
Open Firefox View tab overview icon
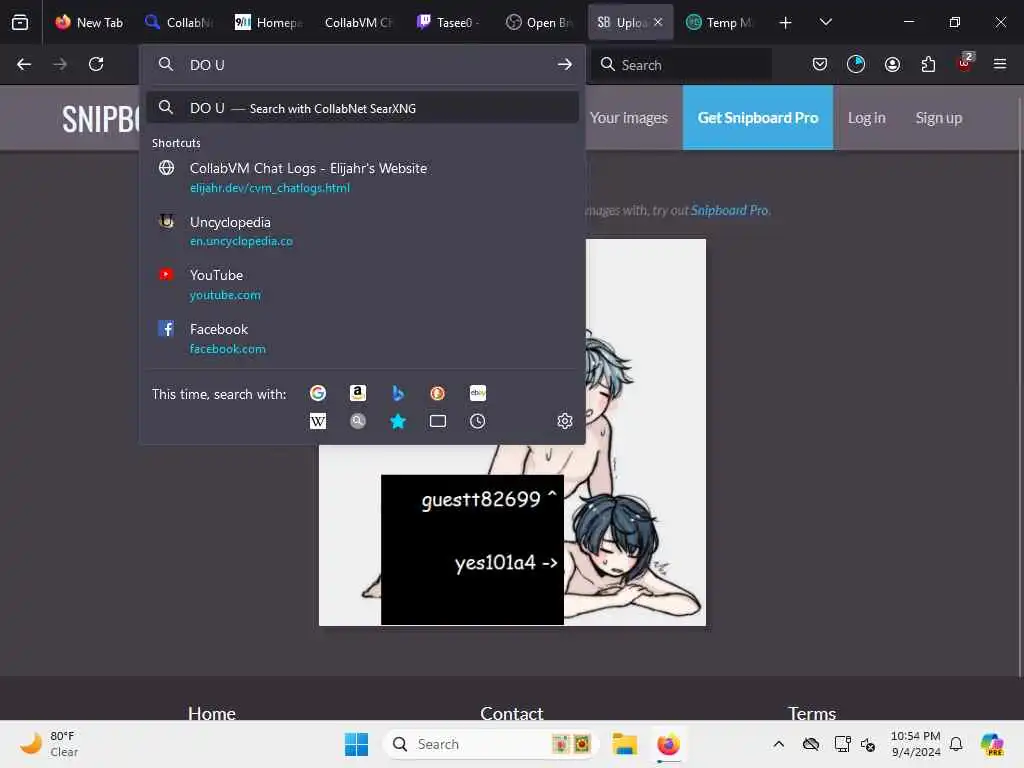(x=20, y=22)
